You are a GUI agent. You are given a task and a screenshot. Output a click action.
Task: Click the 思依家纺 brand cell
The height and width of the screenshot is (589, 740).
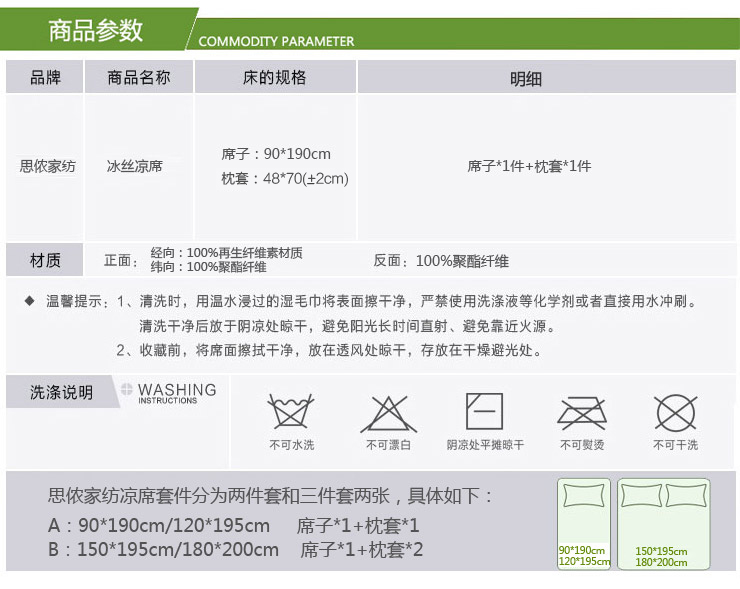[47, 166]
